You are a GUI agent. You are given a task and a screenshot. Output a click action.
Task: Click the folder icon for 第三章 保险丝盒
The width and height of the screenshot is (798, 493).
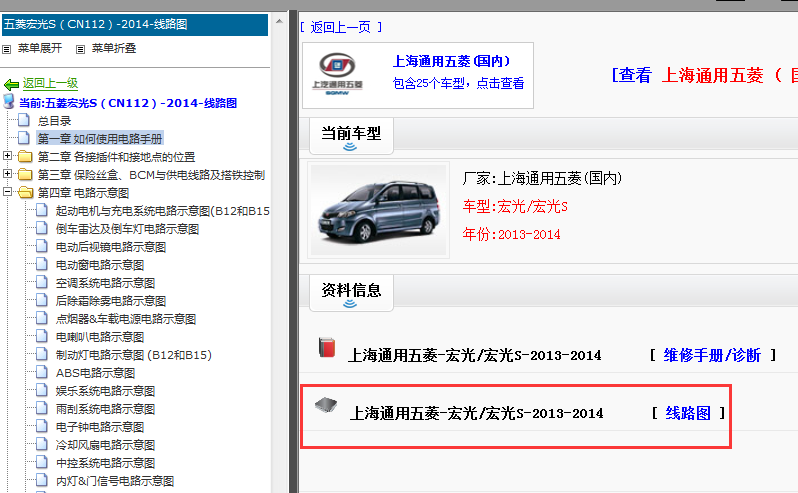pyautogui.click(x=25, y=175)
